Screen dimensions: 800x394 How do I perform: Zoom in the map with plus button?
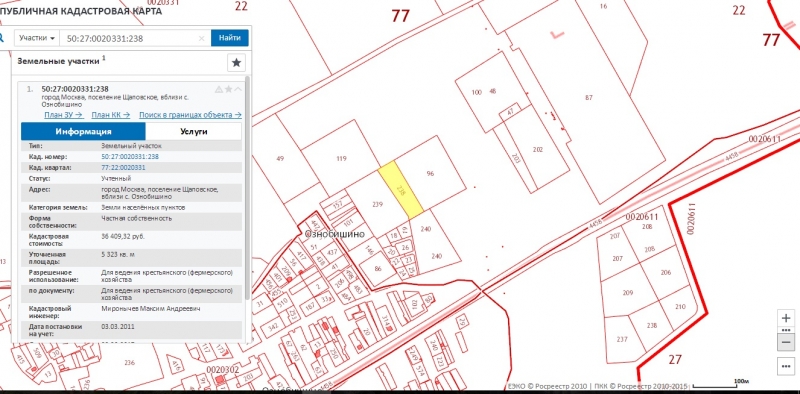tap(786, 318)
